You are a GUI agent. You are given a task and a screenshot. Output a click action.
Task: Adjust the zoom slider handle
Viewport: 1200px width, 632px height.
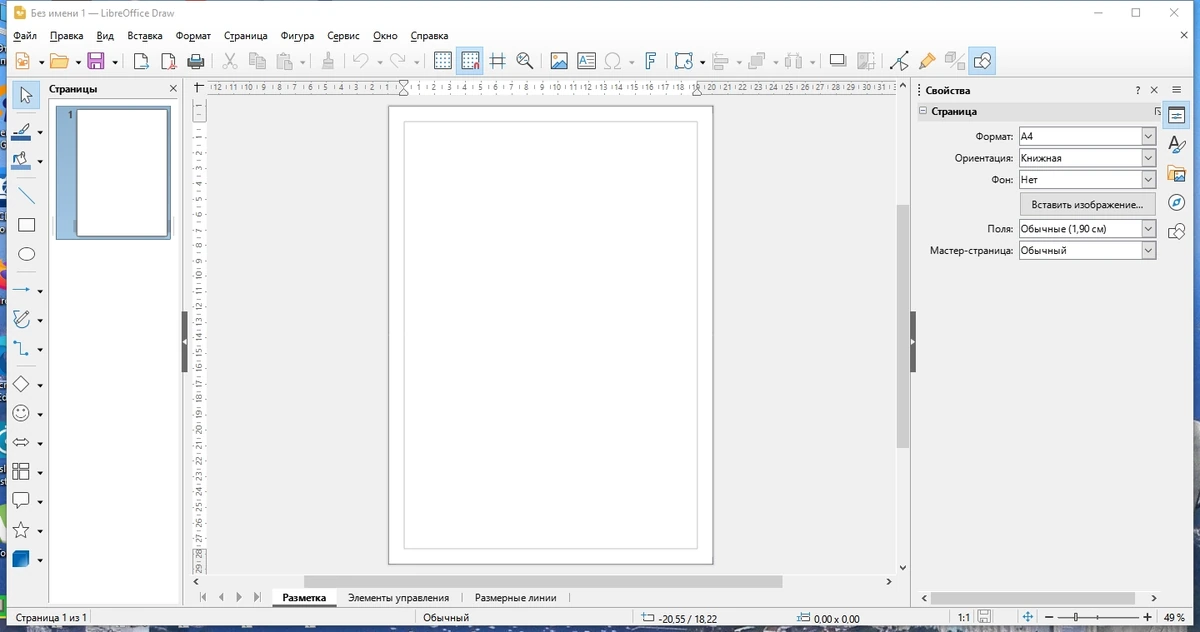pyautogui.click(x=1074, y=618)
